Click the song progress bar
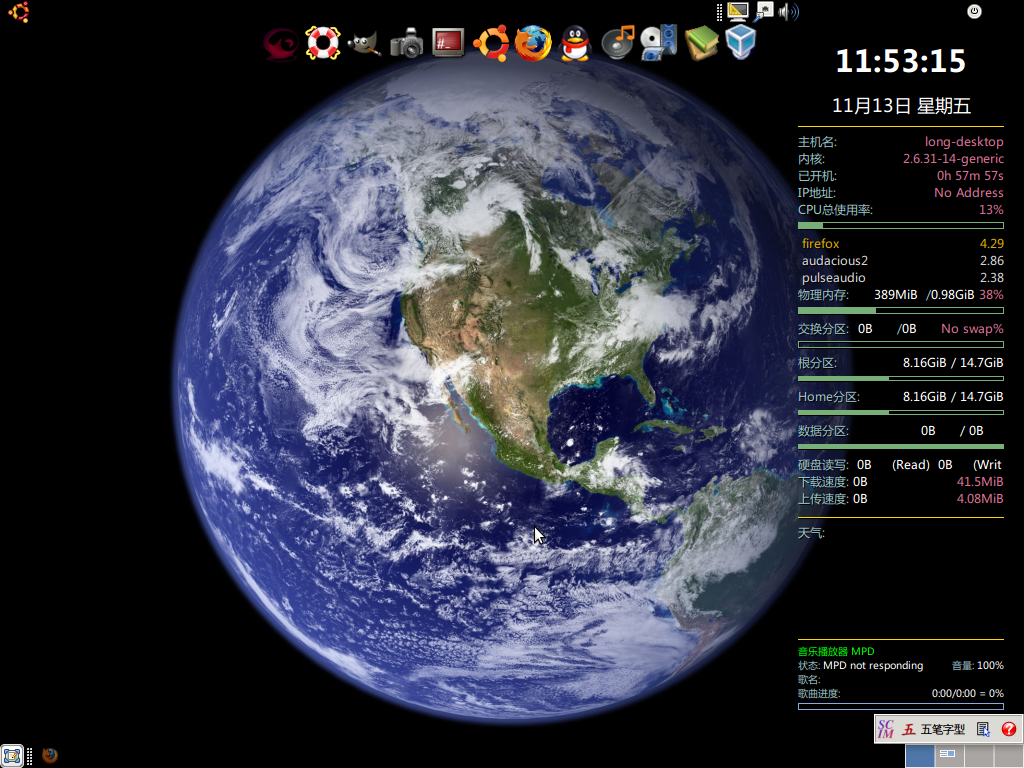The image size is (1024, 768). (x=901, y=707)
